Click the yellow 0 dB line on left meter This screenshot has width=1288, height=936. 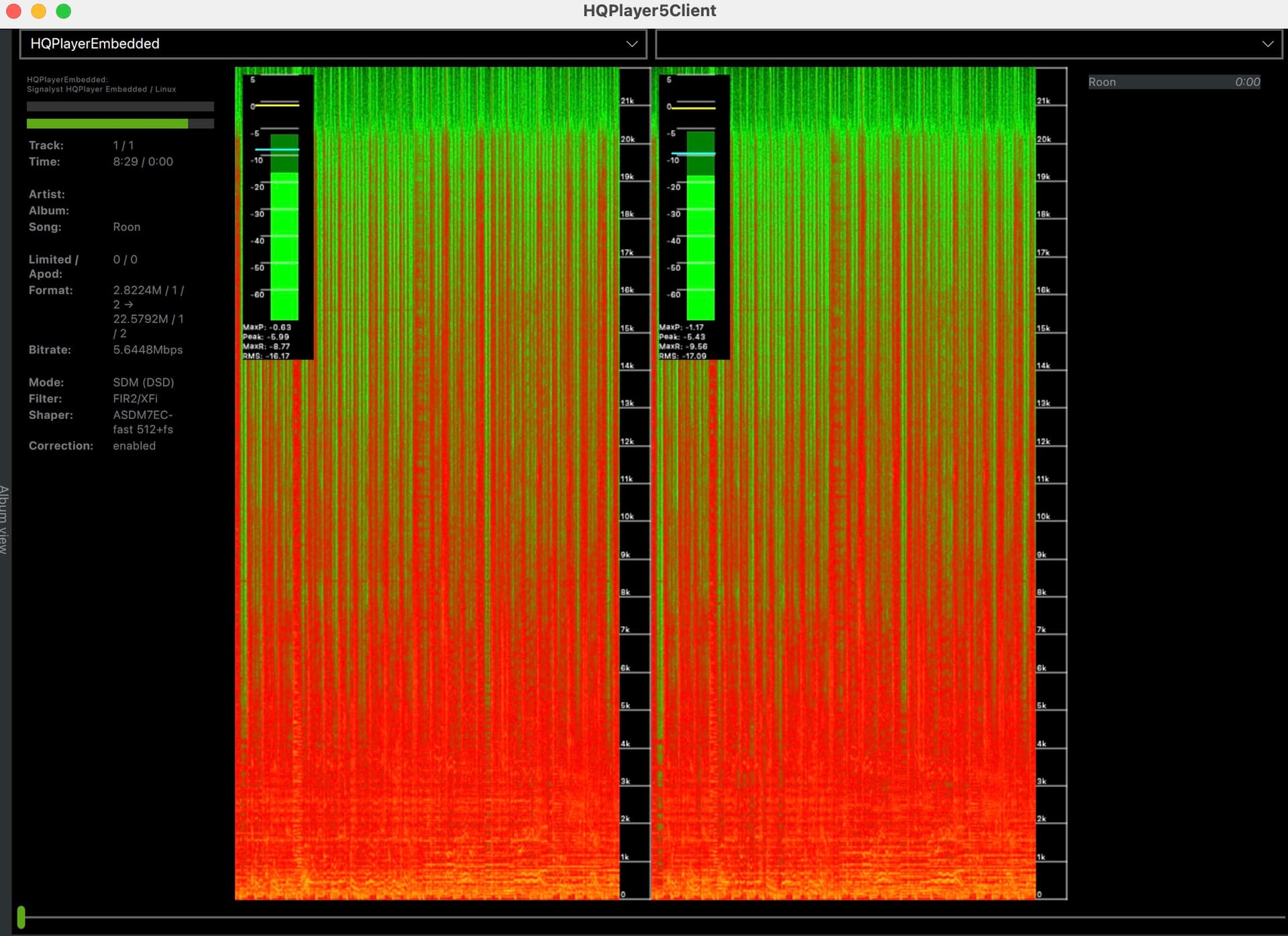[276, 105]
